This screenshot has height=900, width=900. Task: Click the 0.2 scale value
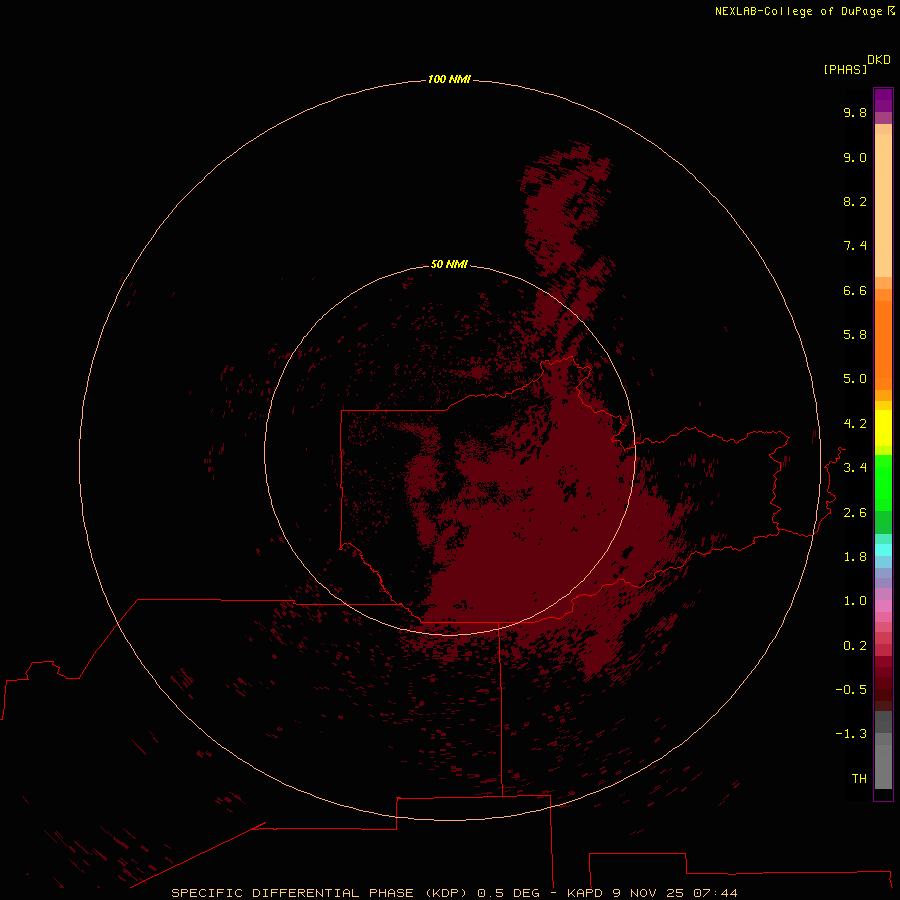point(855,646)
